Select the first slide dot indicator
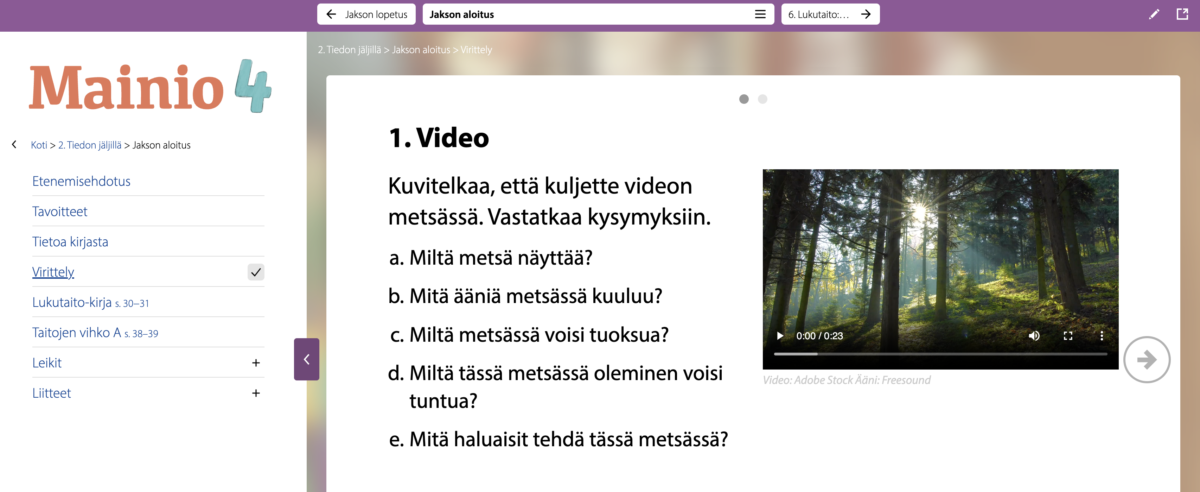Screen dimensions: 1200x492 point(744,99)
